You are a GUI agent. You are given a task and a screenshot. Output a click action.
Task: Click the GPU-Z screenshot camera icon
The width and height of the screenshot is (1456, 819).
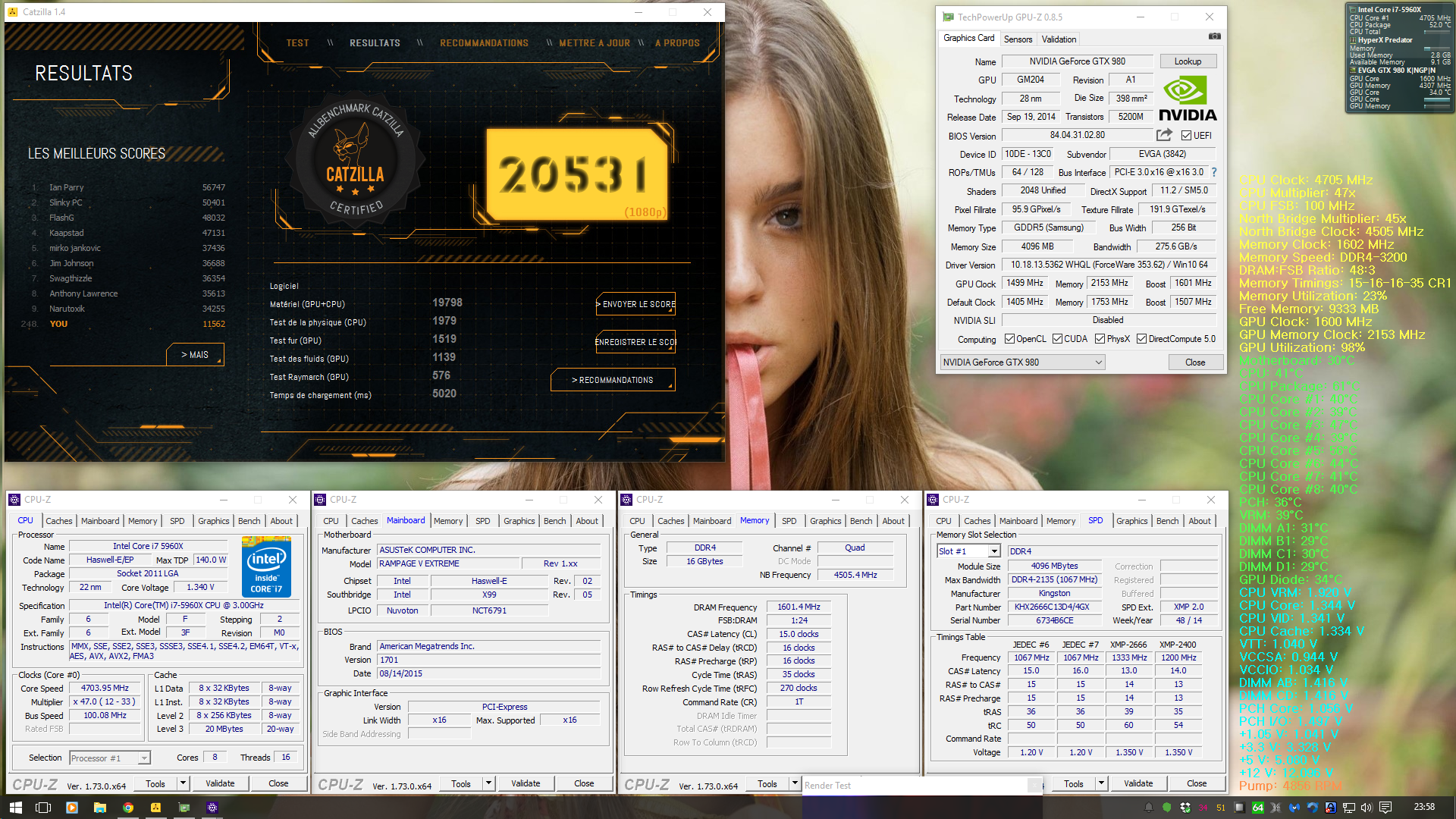click(x=1214, y=36)
